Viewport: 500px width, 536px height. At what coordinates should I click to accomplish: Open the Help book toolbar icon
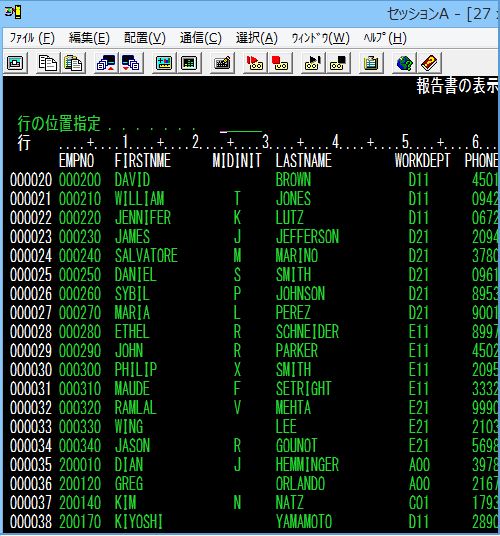click(x=430, y=63)
